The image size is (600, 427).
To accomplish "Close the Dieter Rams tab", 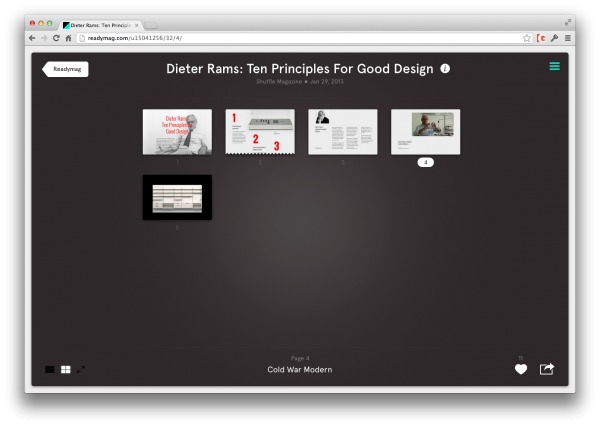I will pyautogui.click(x=137, y=25).
